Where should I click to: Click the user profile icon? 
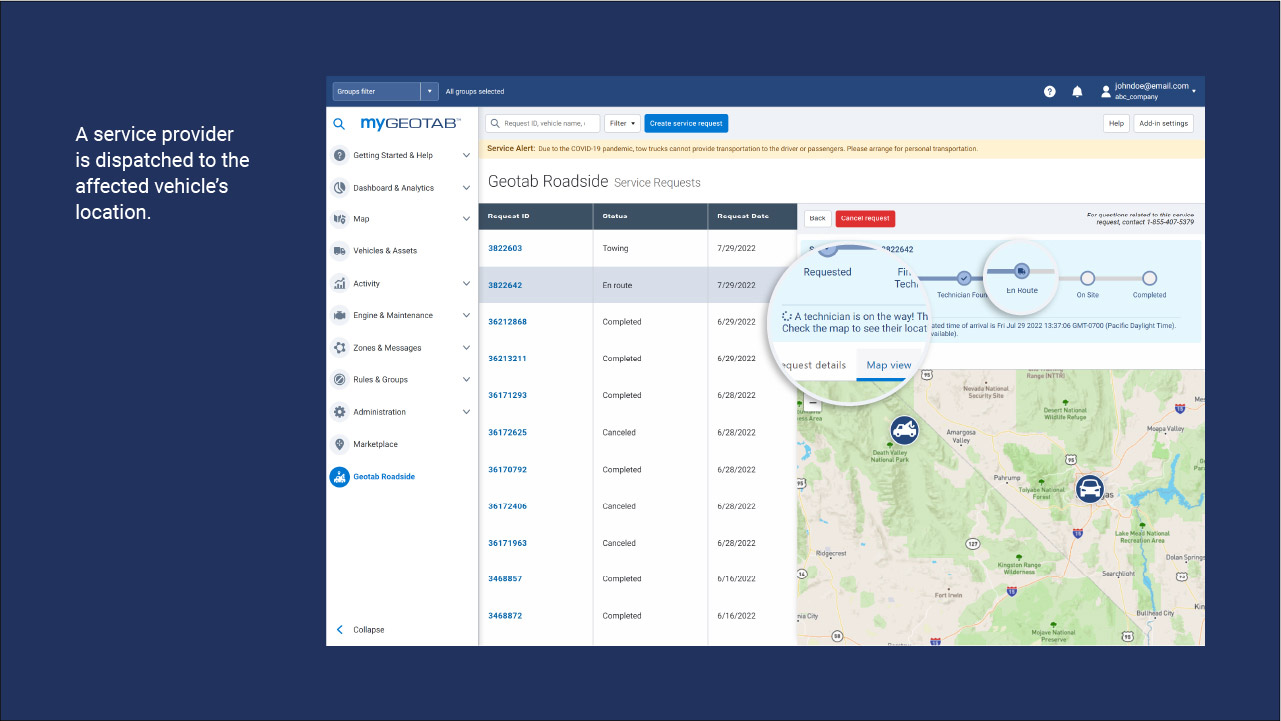click(x=1105, y=91)
